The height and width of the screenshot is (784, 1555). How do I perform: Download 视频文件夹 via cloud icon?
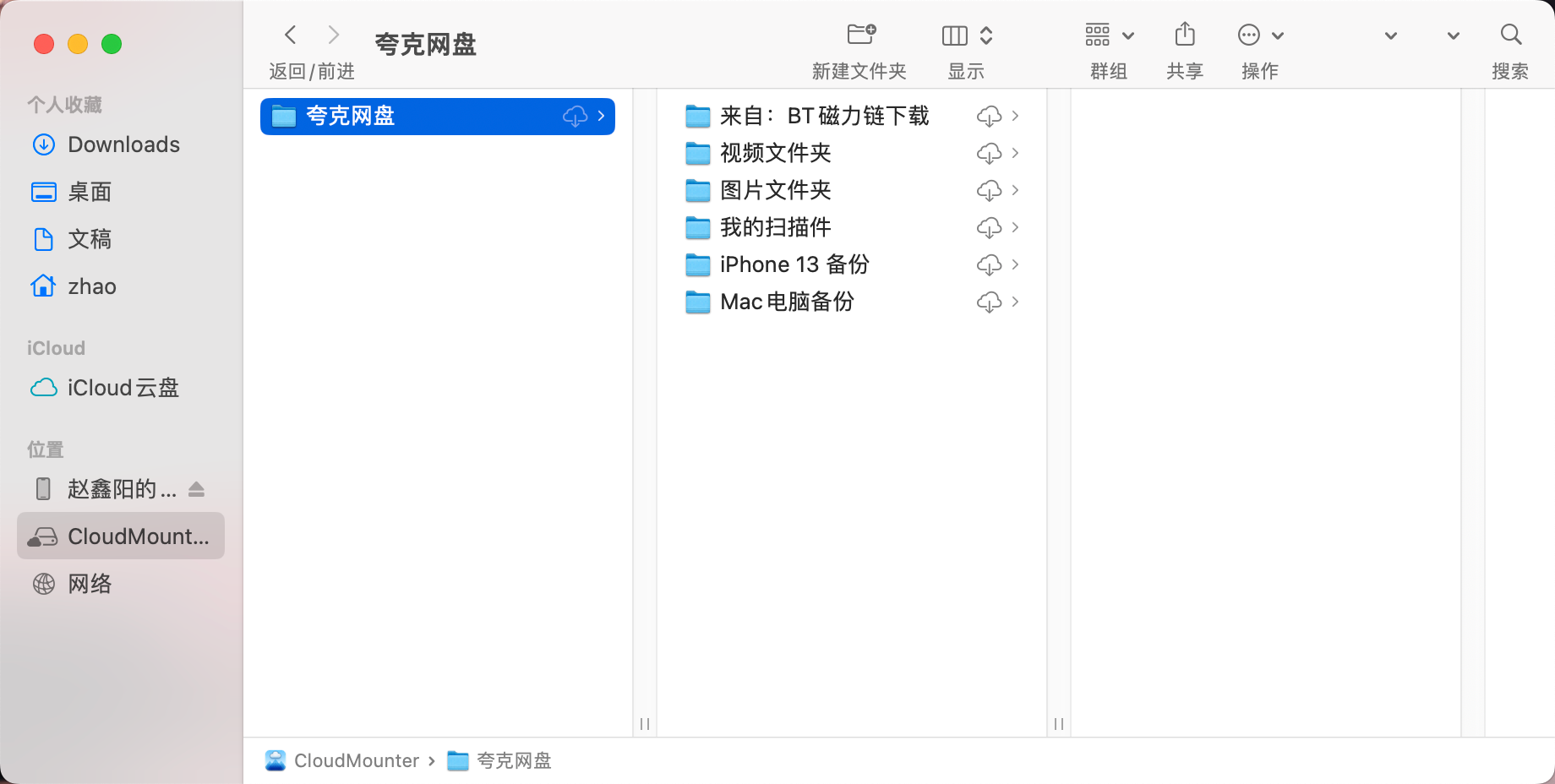[990, 154]
